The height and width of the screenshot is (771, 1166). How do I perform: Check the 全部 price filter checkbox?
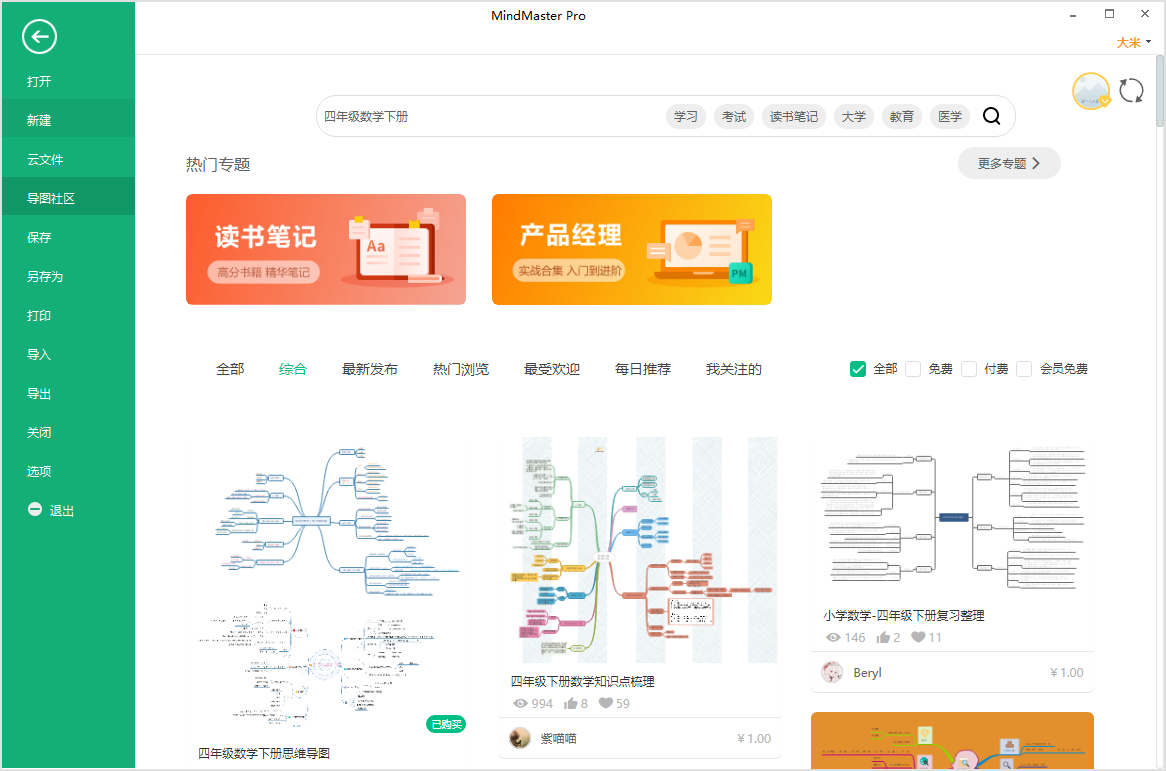click(857, 369)
